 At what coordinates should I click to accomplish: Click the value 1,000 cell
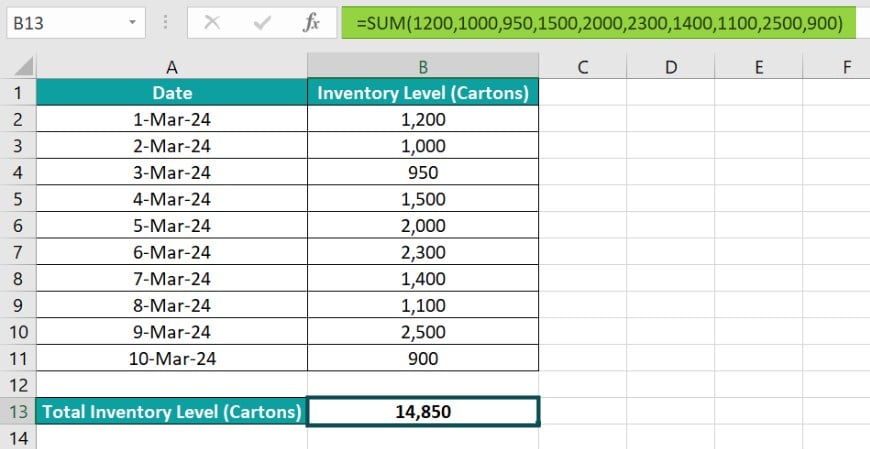(x=423, y=145)
